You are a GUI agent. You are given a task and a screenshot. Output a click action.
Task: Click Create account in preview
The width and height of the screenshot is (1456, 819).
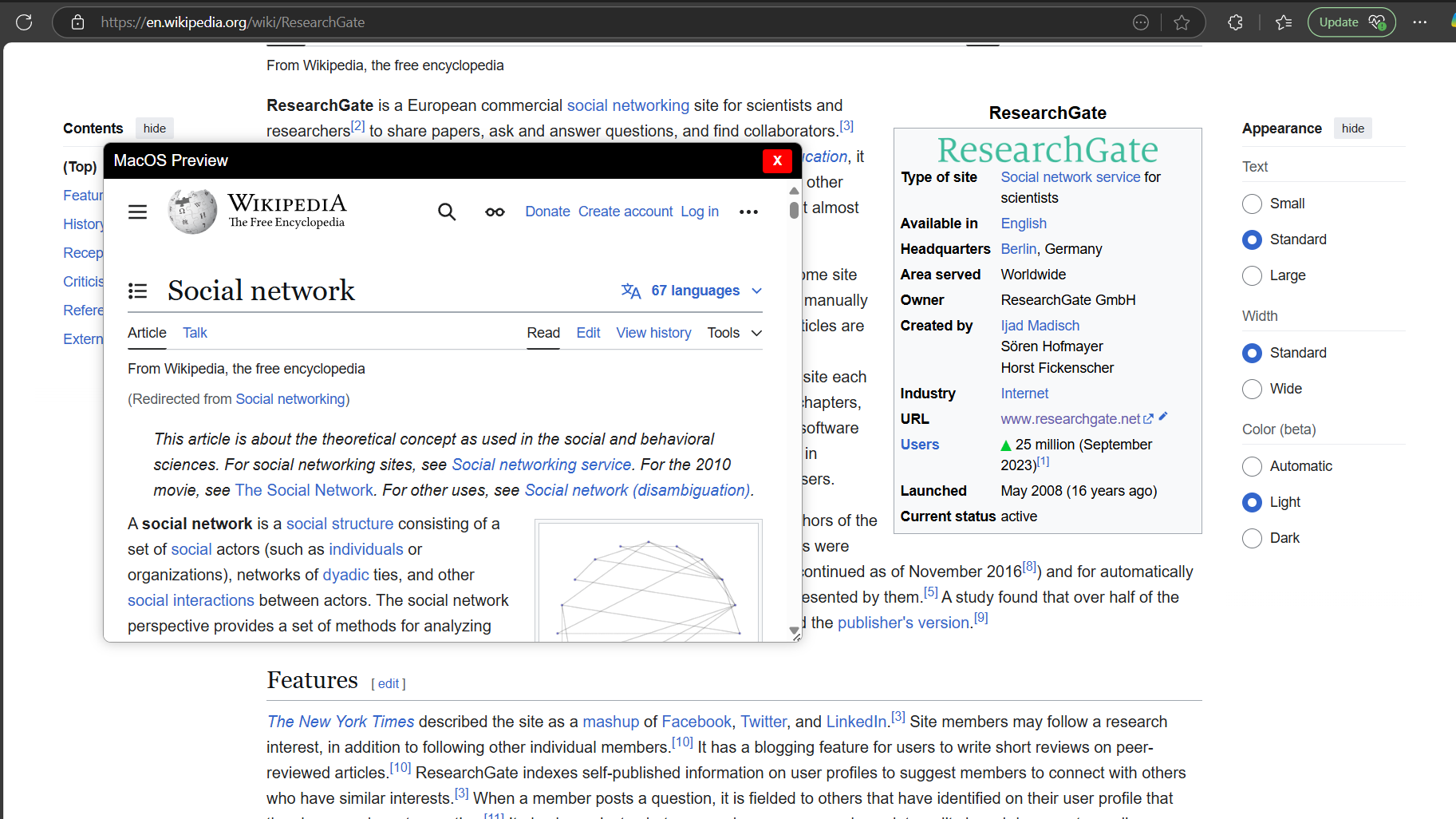pos(625,212)
